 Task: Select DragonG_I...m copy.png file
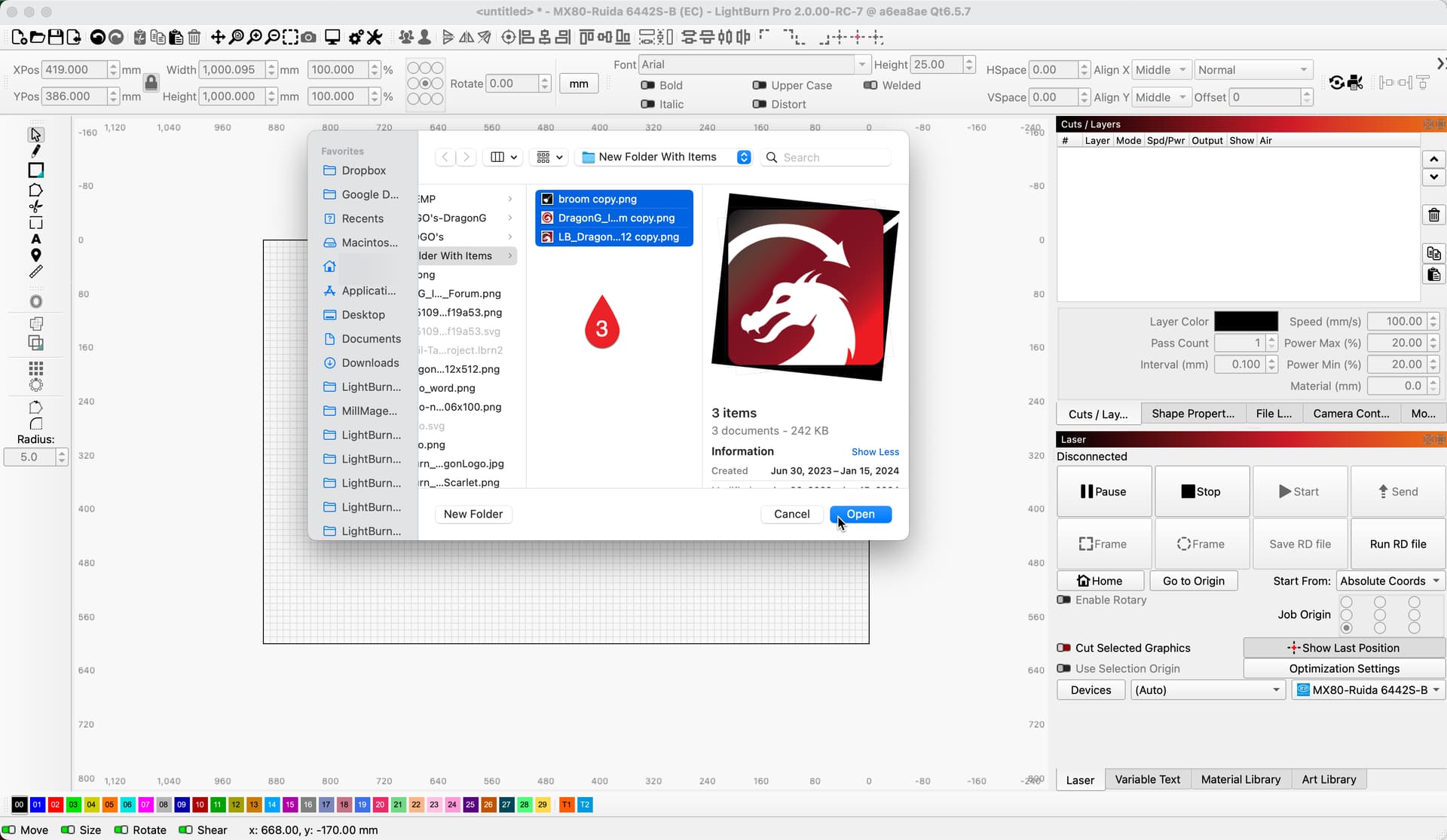pos(614,218)
